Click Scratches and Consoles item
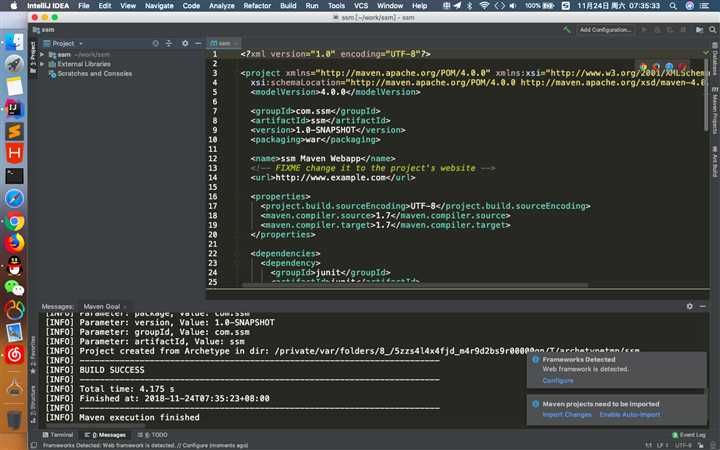The width and height of the screenshot is (720, 450). point(95,73)
